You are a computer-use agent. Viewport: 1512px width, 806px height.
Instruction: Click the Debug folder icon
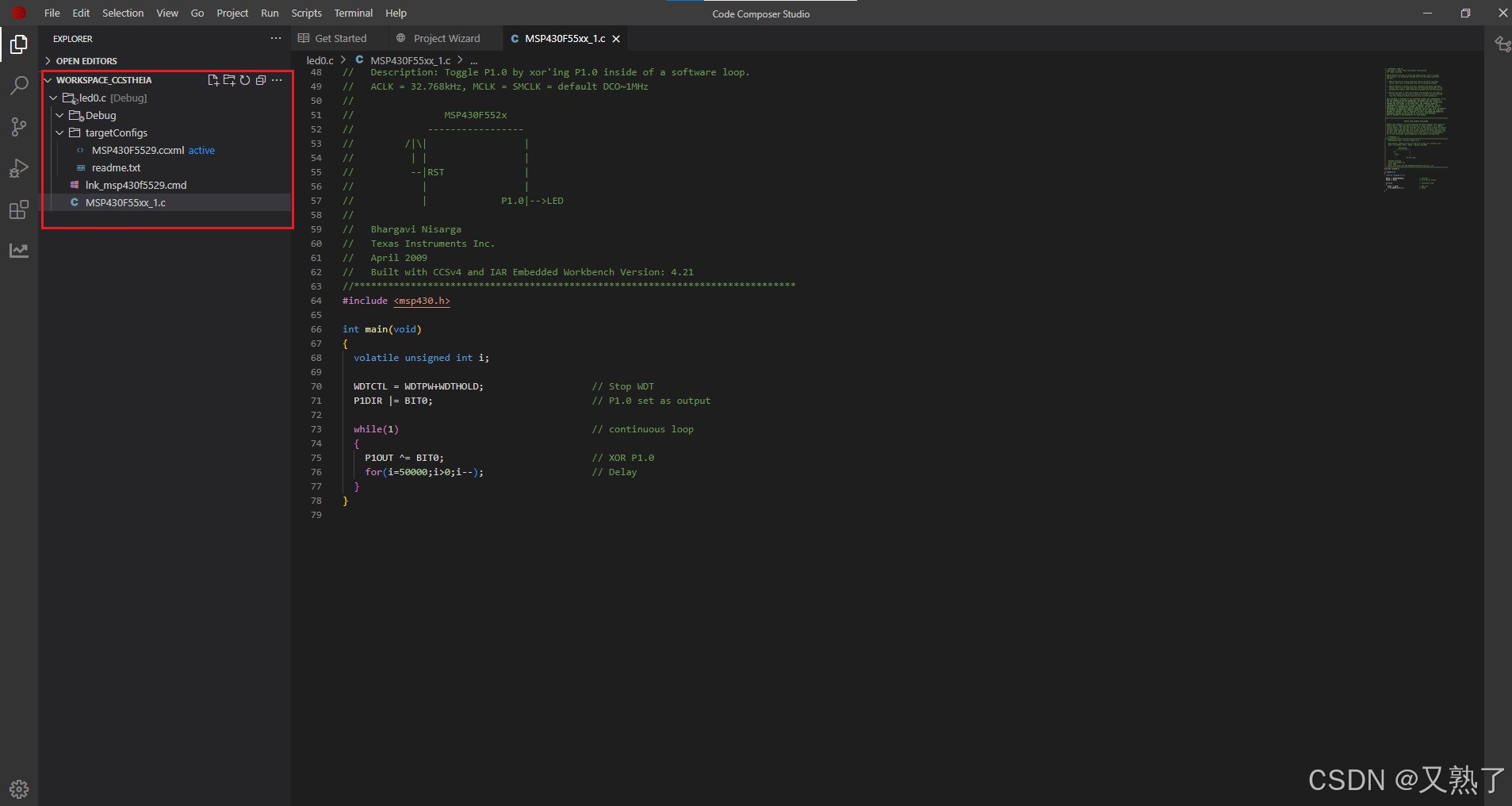click(76, 115)
